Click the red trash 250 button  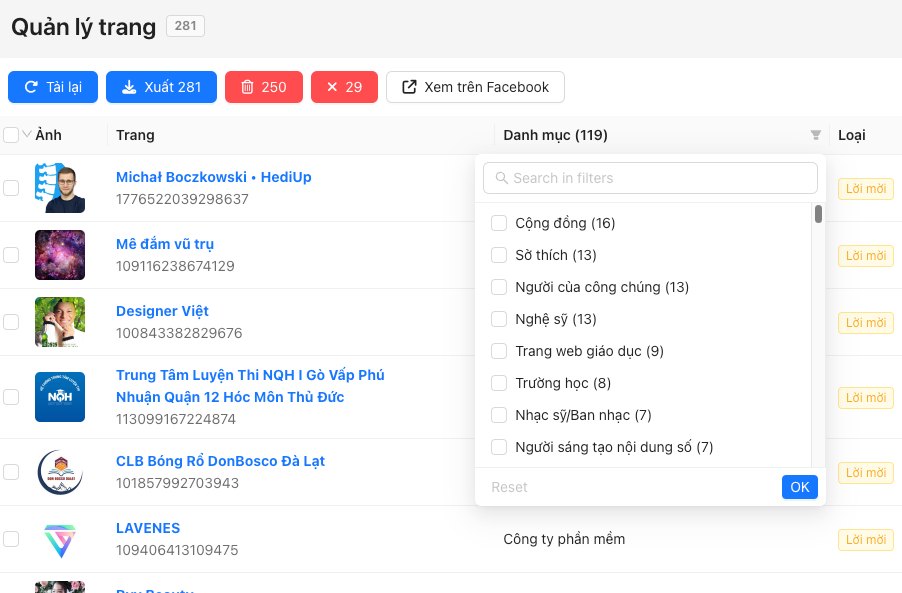pyautogui.click(x=263, y=87)
